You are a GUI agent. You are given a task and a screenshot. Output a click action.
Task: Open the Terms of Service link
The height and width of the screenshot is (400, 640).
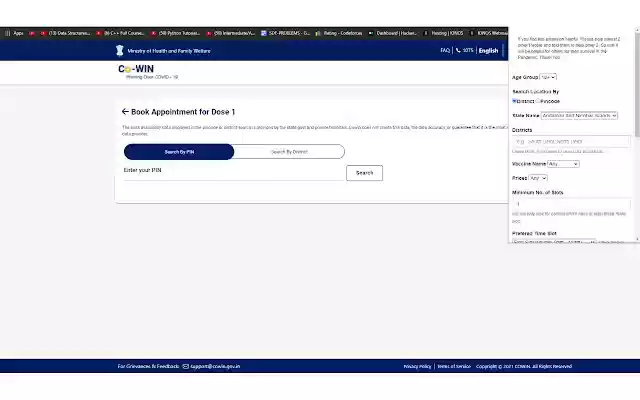click(x=454, y=366)
